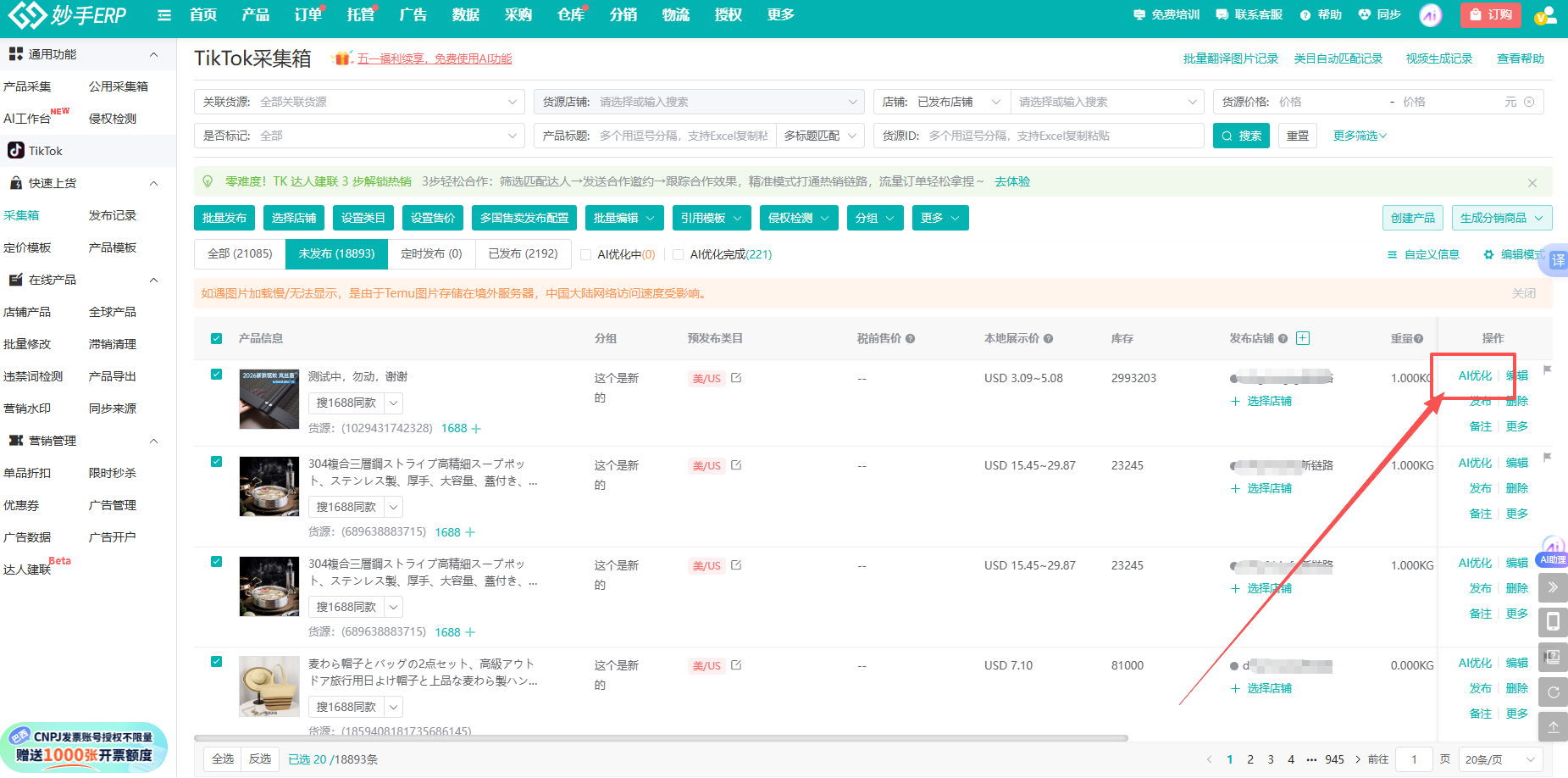Viewport: 1568px width, 778px height.
Task: Switch to the 定时发布 (0) tab
Action: 431,253
